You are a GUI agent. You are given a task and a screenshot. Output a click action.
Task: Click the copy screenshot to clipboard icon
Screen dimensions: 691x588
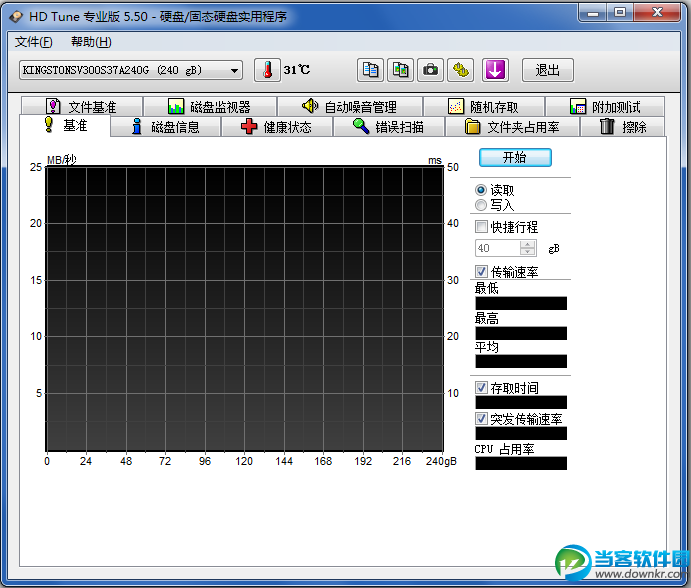pos(400,70)
